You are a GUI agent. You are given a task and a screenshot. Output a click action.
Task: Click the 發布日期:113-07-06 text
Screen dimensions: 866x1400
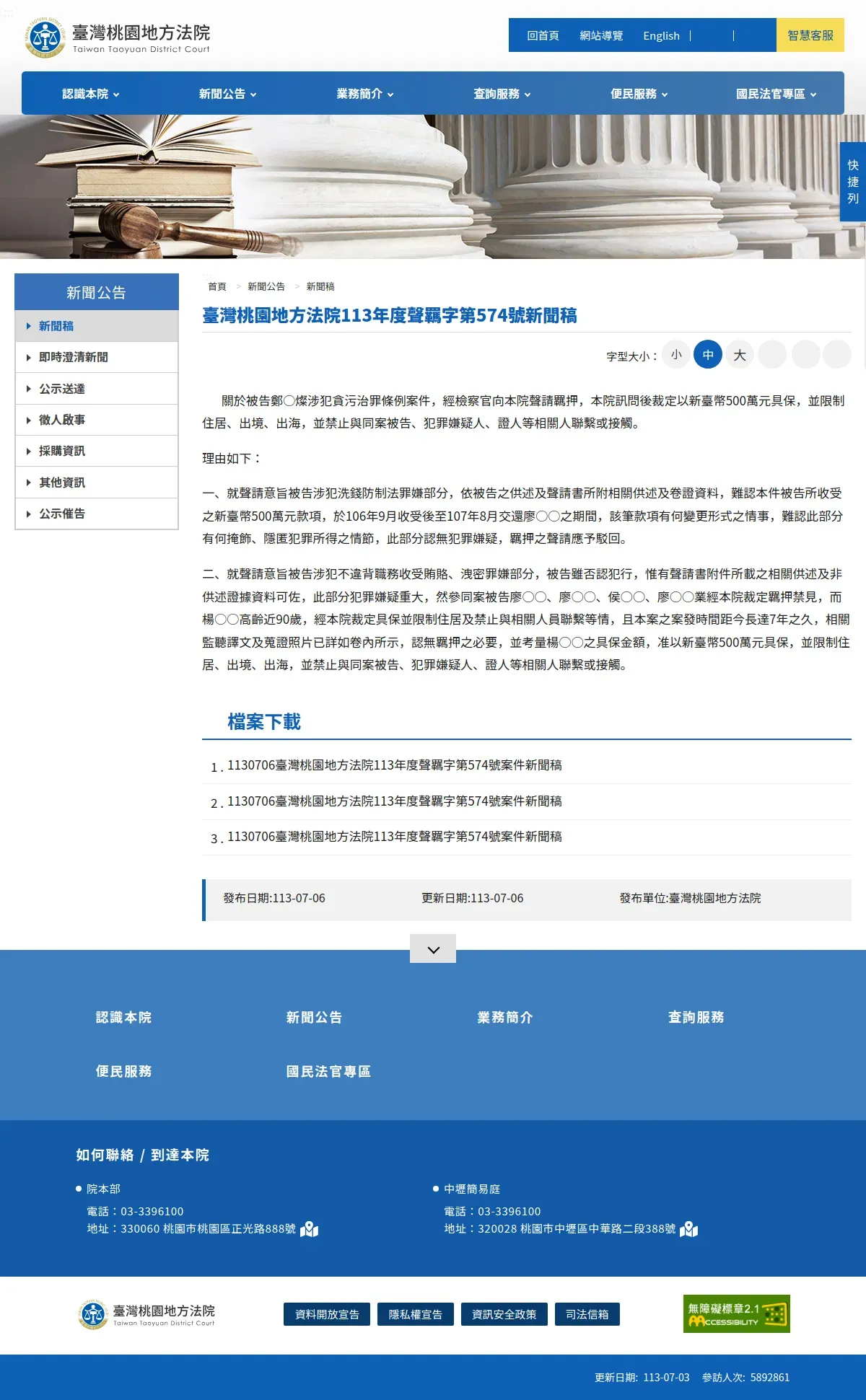(x=274, y=898)
